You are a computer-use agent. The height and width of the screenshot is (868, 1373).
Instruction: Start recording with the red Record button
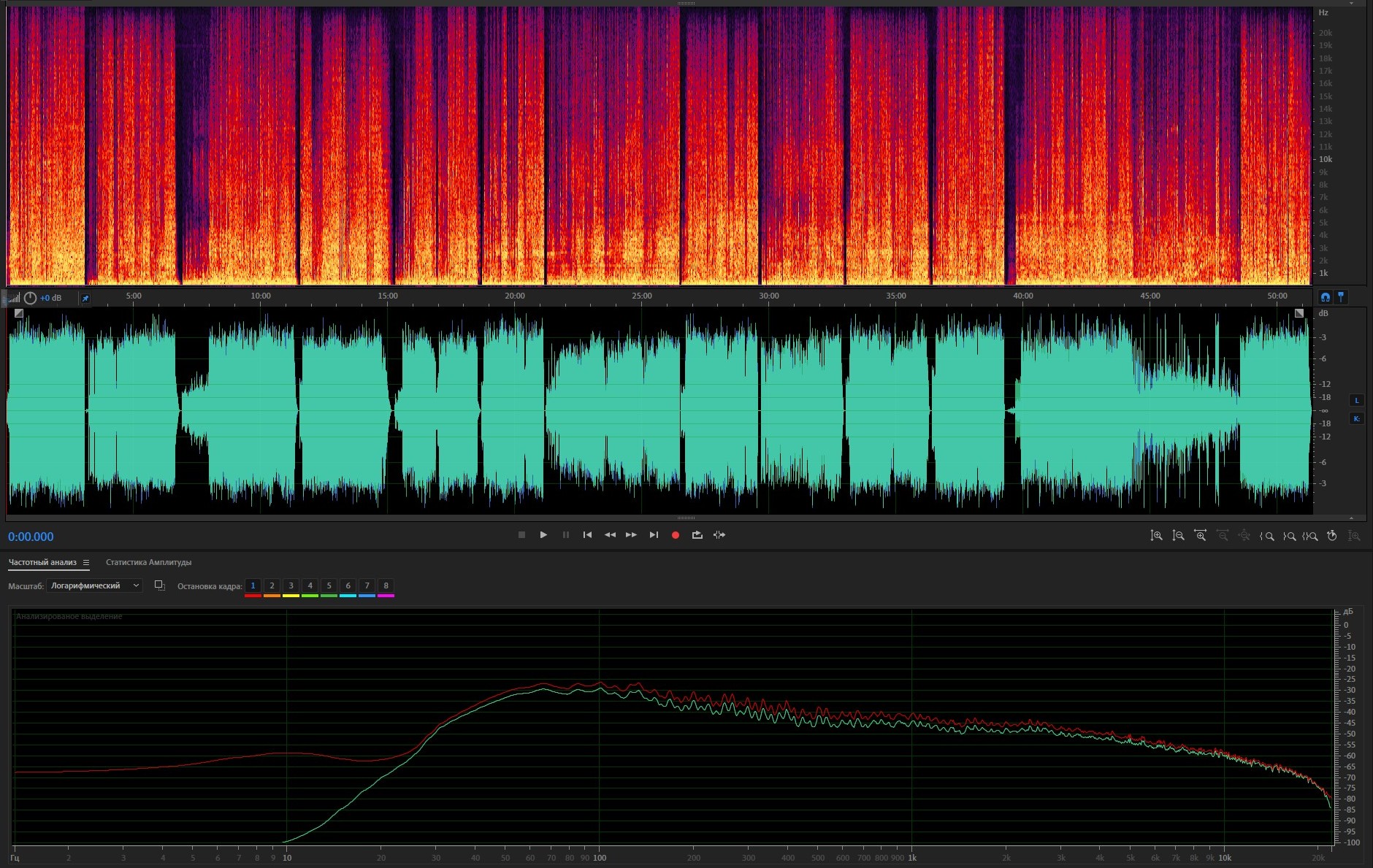click(x=676, y=535)
